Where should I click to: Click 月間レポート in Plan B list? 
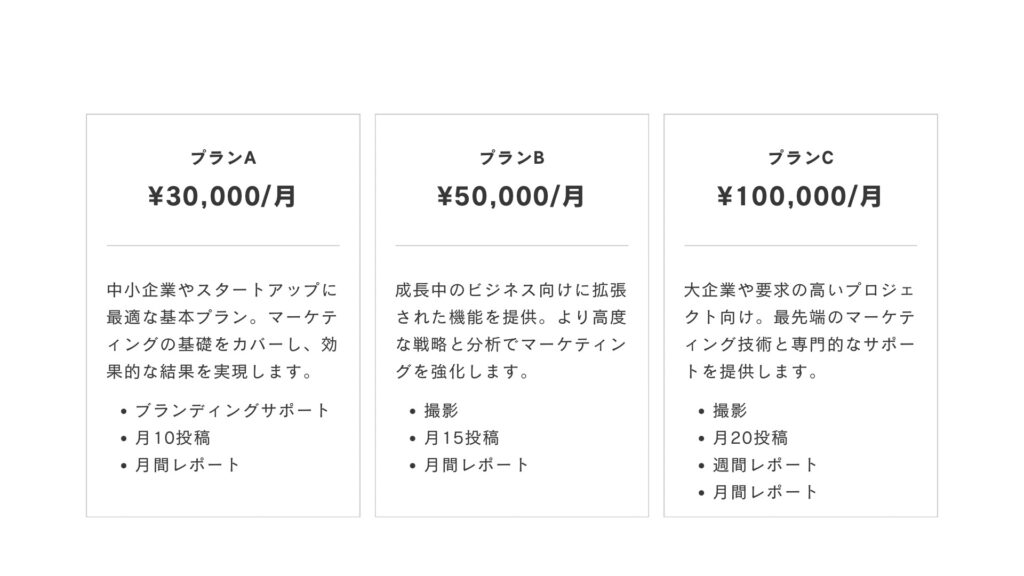[x=476, y=465]
